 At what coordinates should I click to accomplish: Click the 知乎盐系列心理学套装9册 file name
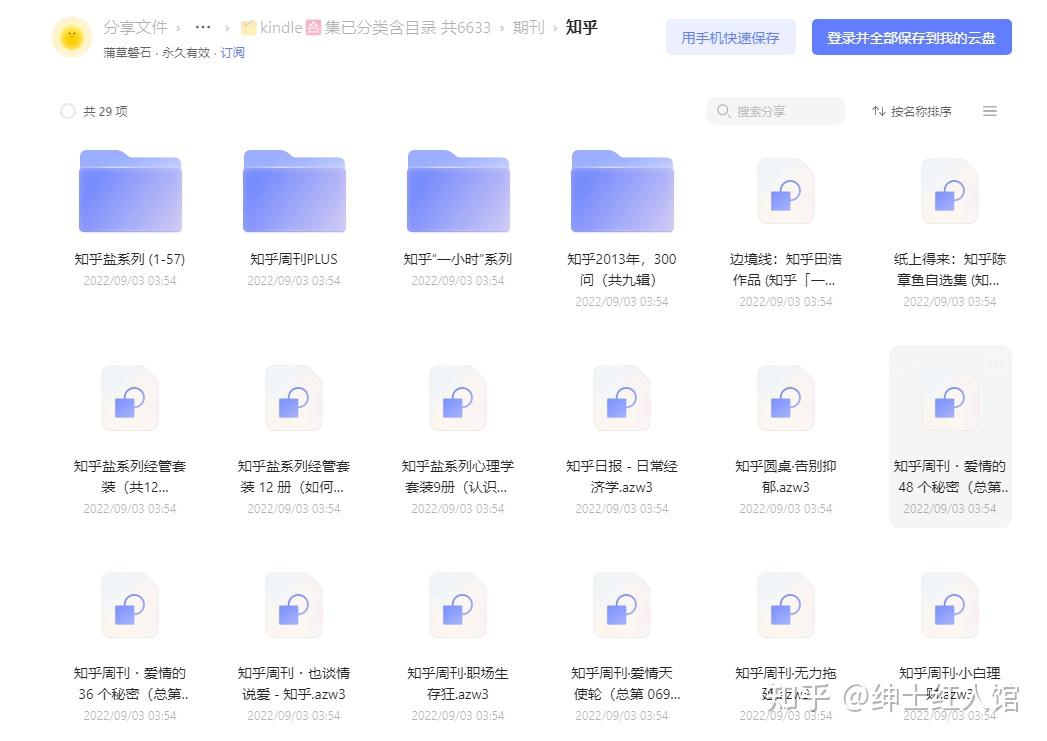458,477
